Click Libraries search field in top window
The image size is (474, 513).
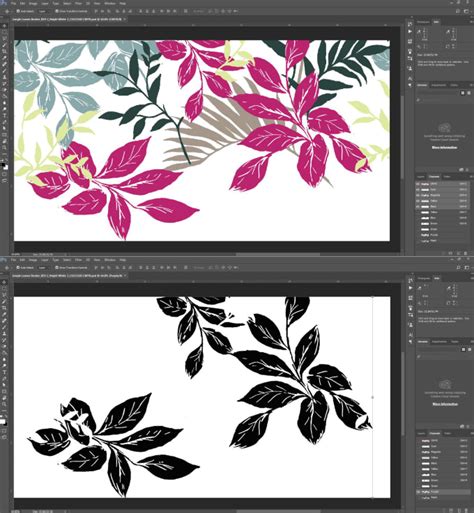pos(443,99)
